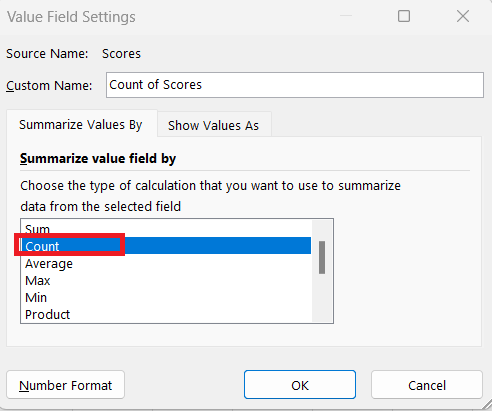This screenshot has height=411, width=492.
Task: Click the calculation list scrollbar thumb
Action: click(x=322, y=257)
